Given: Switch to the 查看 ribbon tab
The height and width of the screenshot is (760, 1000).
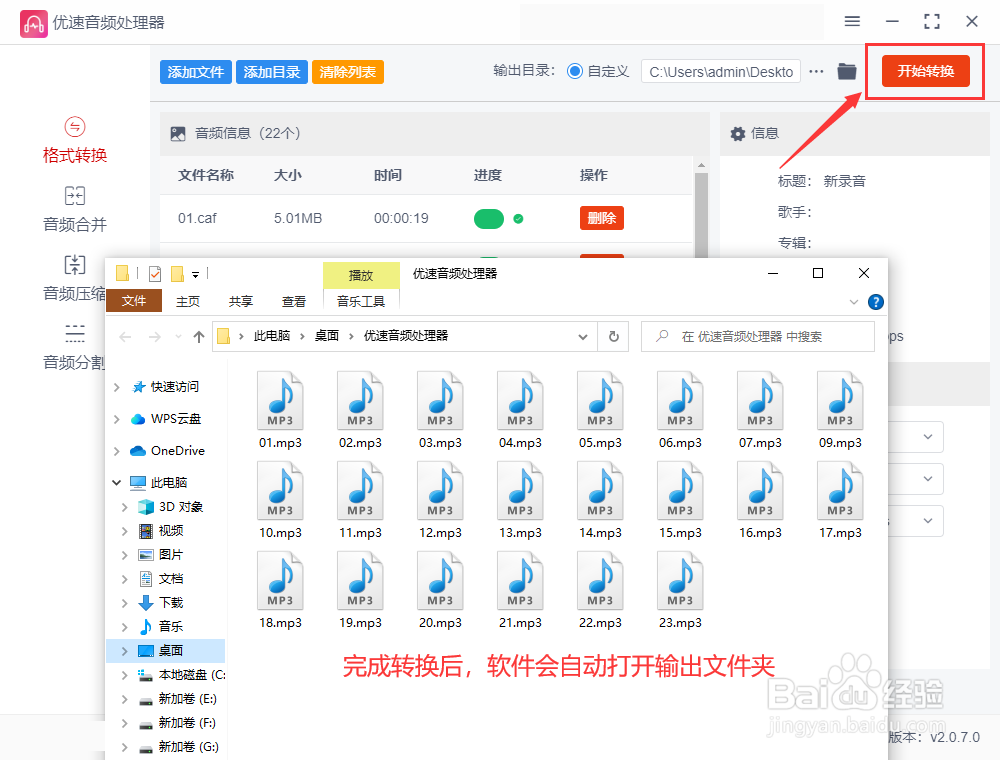Looking at the screenshot, I should coord(293,301).
